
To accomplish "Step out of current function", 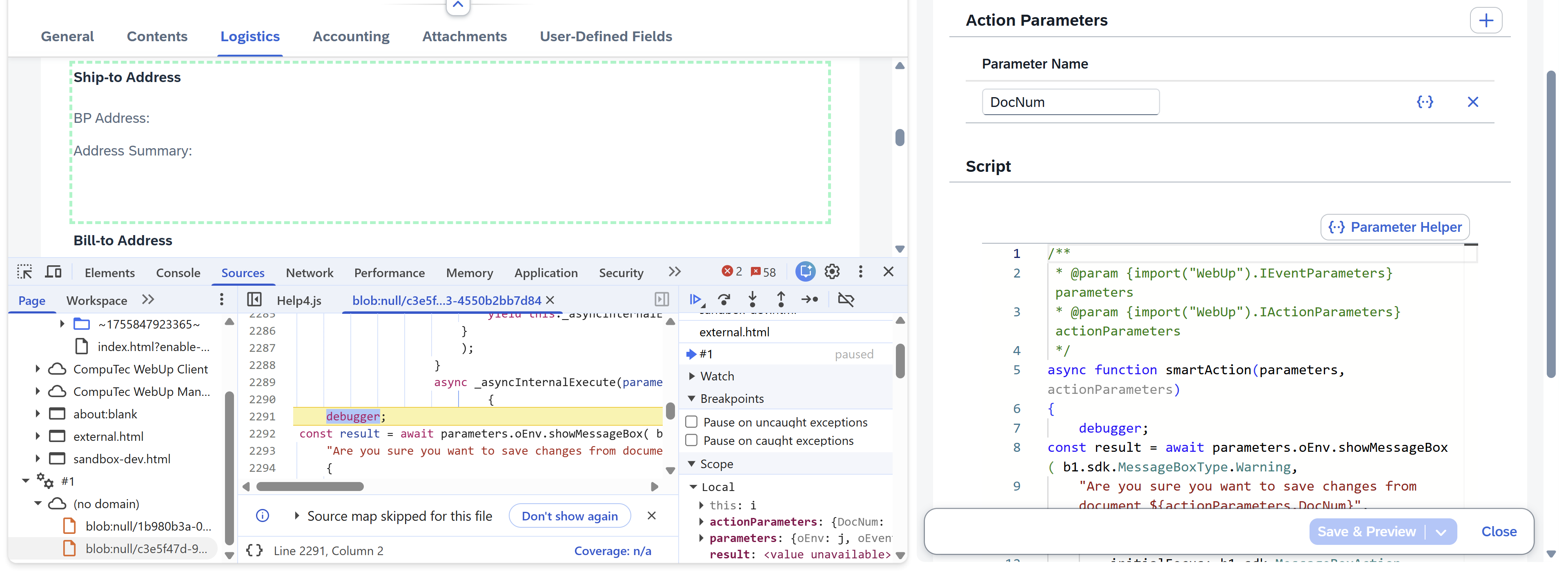I will point(781,300).
